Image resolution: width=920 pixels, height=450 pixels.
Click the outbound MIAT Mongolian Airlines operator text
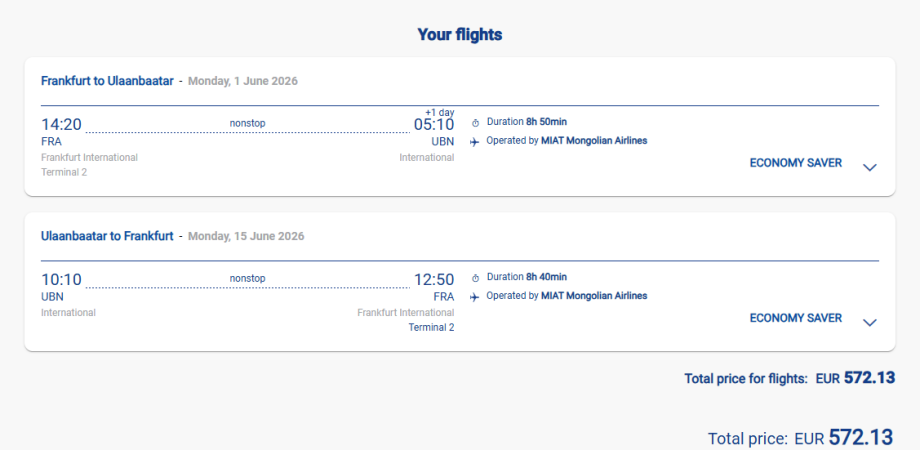point(594,141)
